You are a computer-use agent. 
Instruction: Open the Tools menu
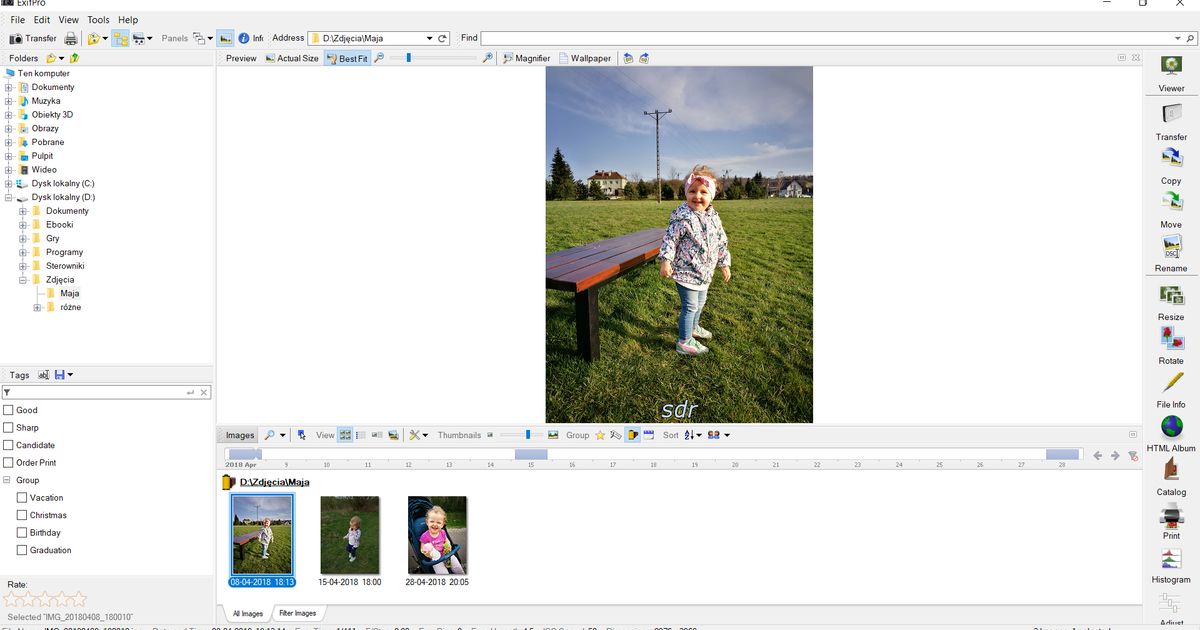(x=98, y=20)
